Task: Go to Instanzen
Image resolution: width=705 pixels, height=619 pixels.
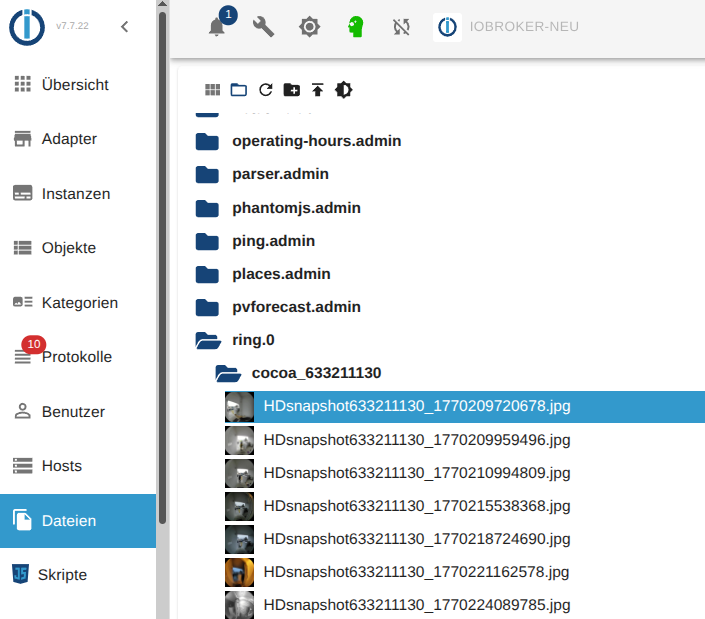Action: coord(78,194)
